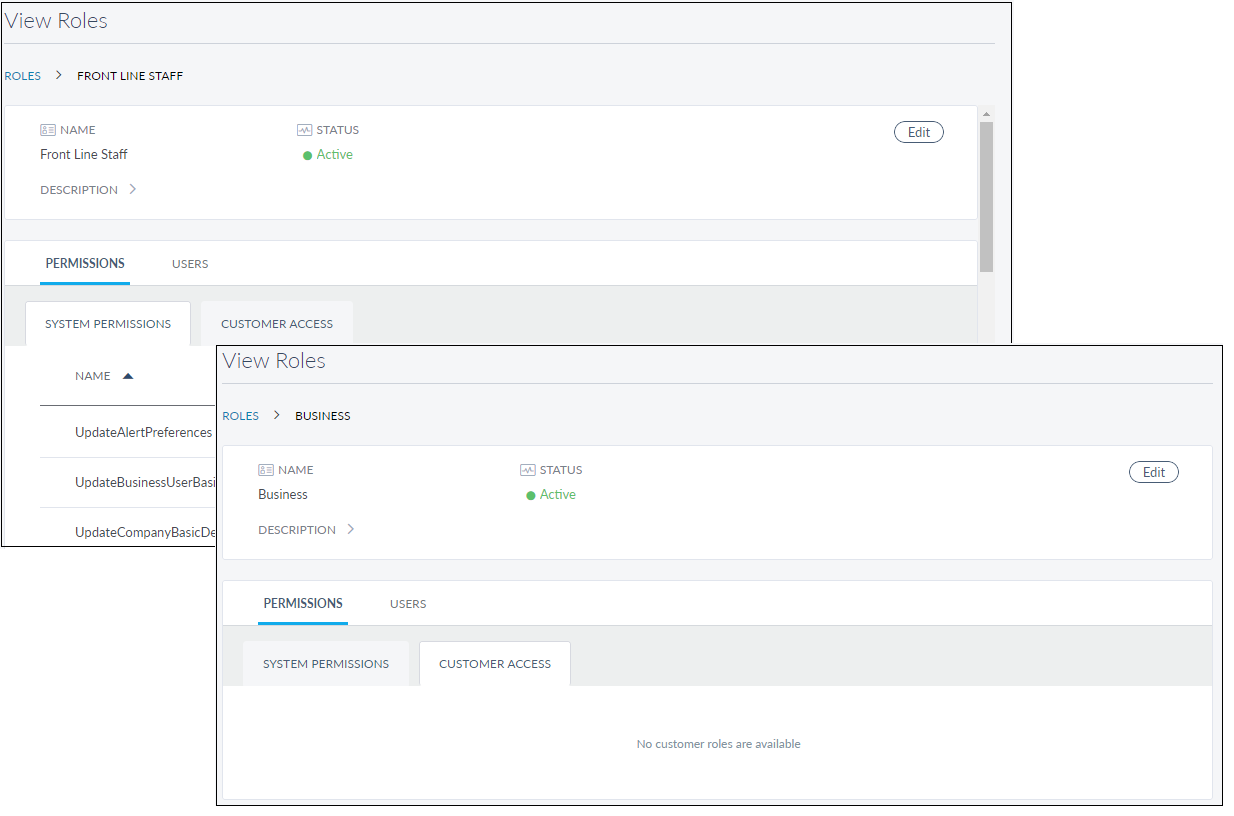The height and width of the screenshot is (816, 1234).
Task: Select the UpdateAlertPreferences permission row
Action: (143, 433)
